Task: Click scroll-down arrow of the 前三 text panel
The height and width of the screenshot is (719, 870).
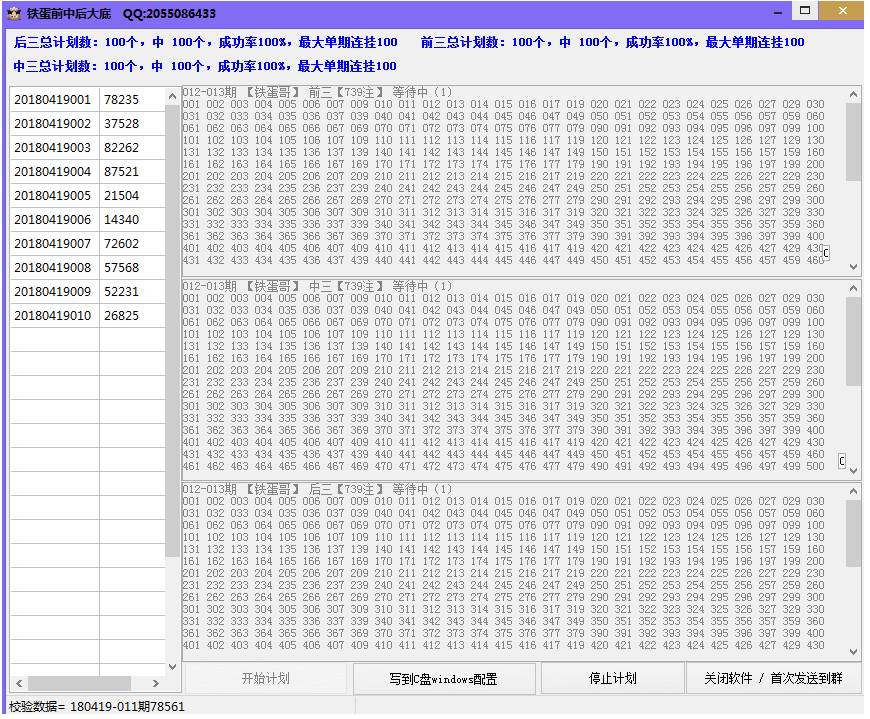Action: point(853,267)
